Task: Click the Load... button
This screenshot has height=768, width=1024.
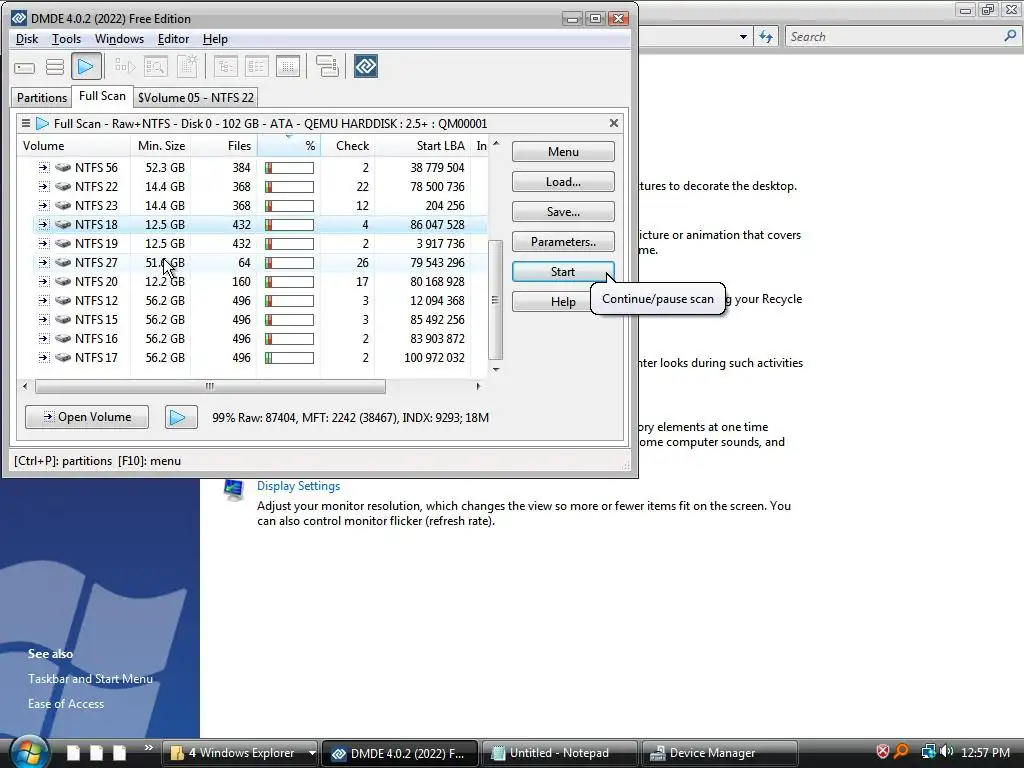Action: click(563, 182)
